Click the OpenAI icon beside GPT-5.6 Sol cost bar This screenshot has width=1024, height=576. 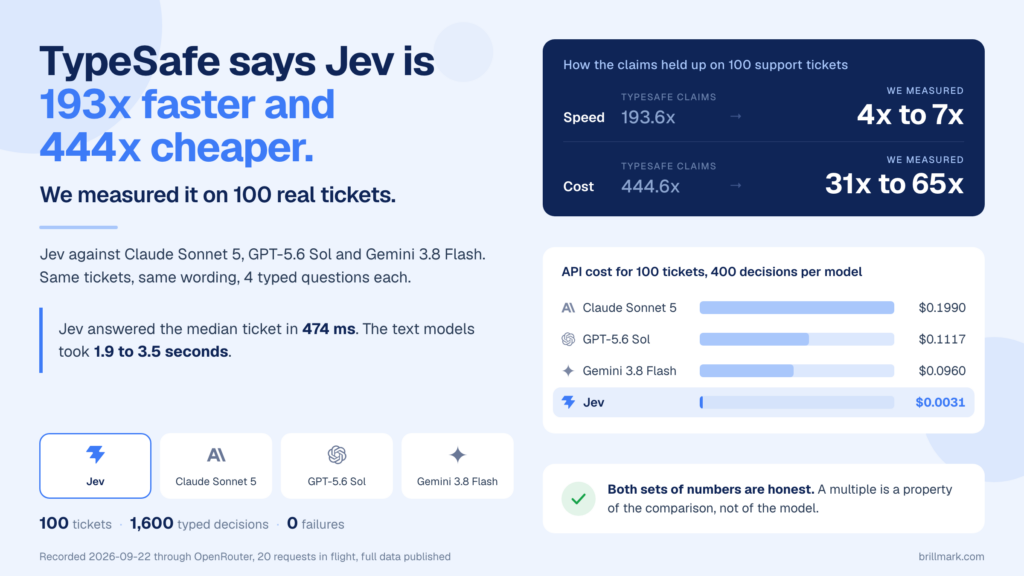pyautogui.click(x=568, y=339)
